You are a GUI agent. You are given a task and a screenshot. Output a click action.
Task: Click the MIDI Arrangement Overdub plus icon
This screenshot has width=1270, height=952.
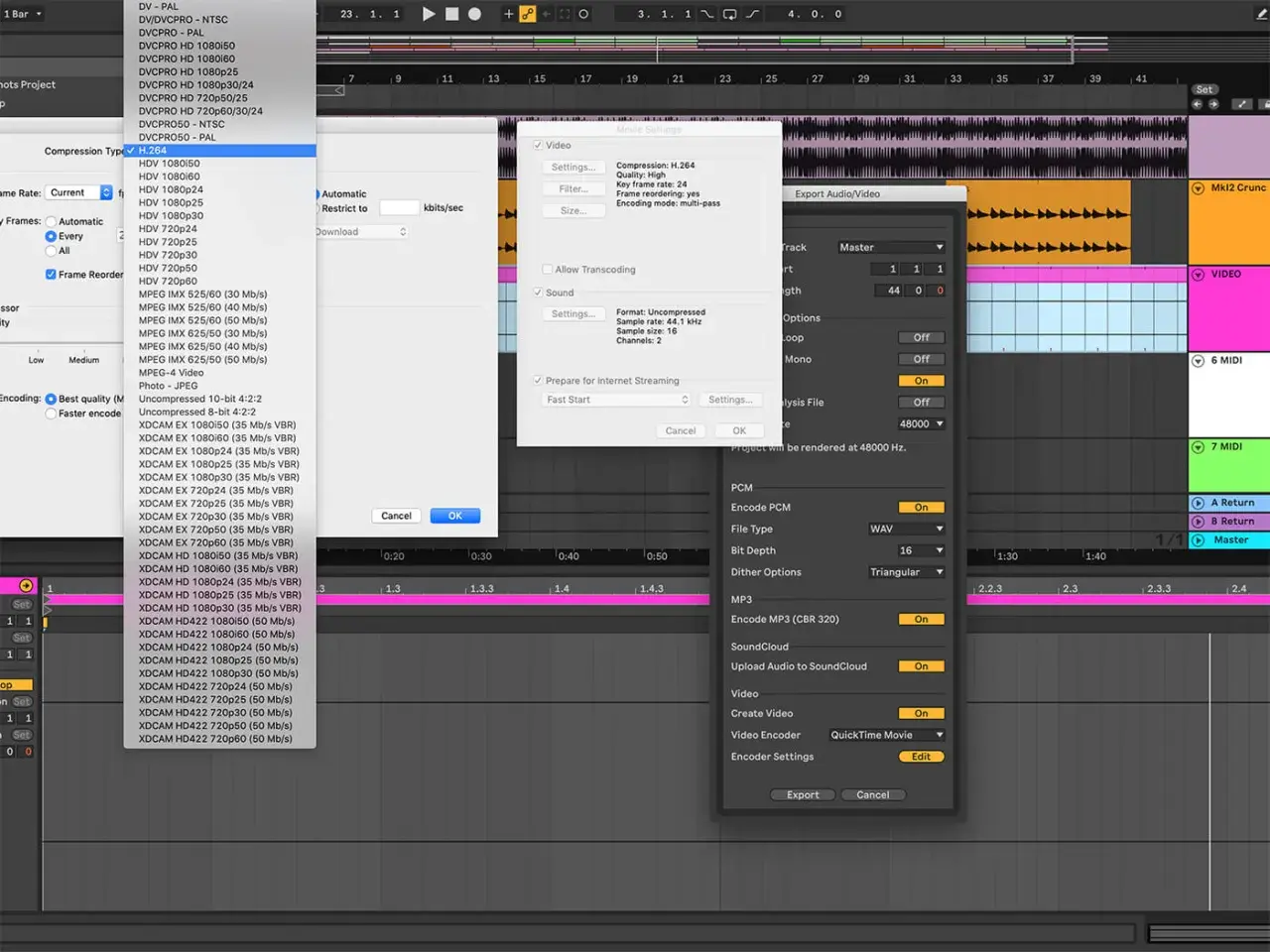[509, 14]
